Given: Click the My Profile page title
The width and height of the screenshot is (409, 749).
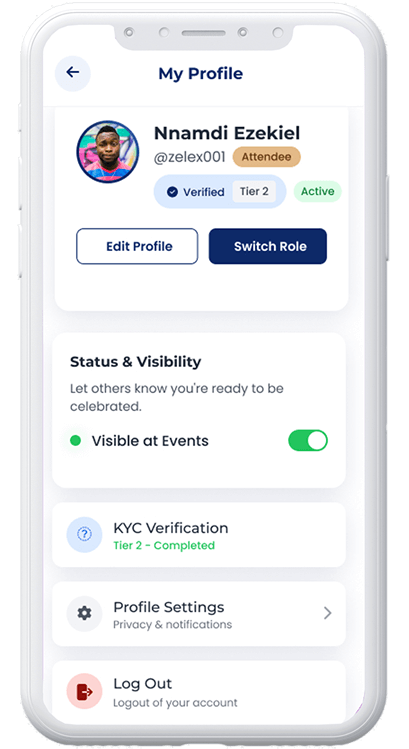Looking at the screenshot, I should point(201,74).
